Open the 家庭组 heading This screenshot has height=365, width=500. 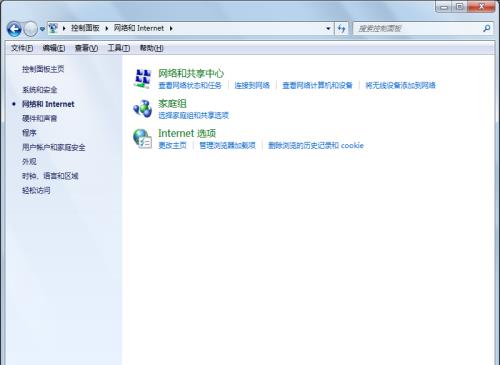pos(172,103)
